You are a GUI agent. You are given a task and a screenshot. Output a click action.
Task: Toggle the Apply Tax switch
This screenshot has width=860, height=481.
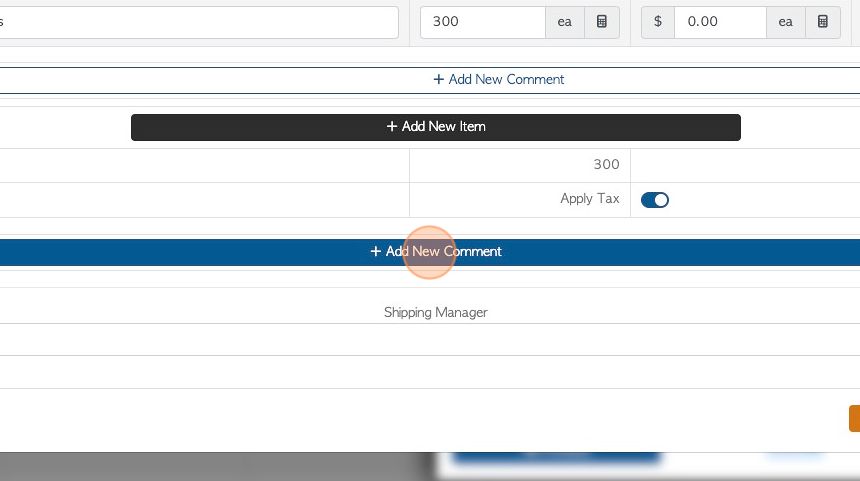point(655,200)
